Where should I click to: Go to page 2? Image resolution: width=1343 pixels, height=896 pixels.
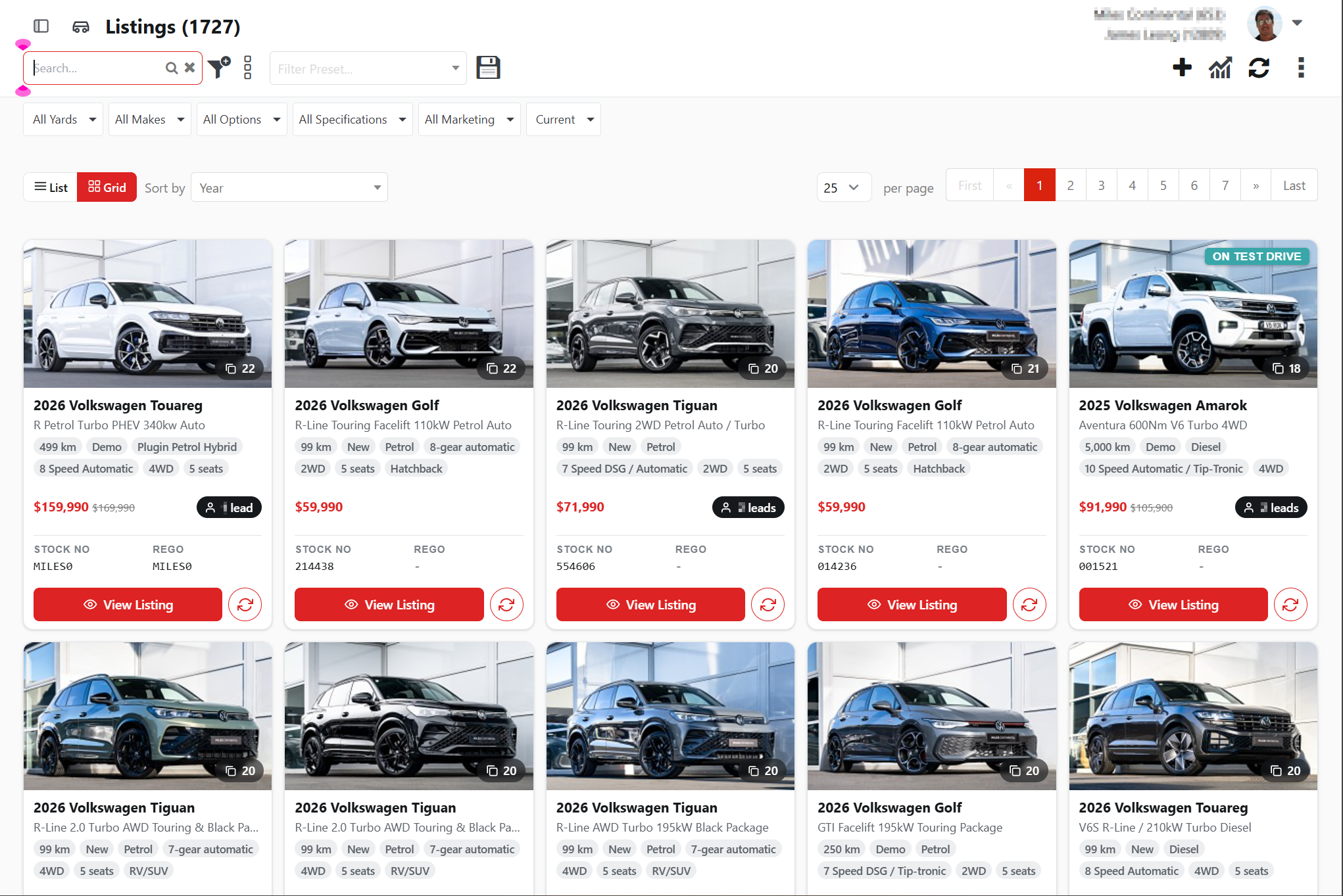tap(1071, 185)
